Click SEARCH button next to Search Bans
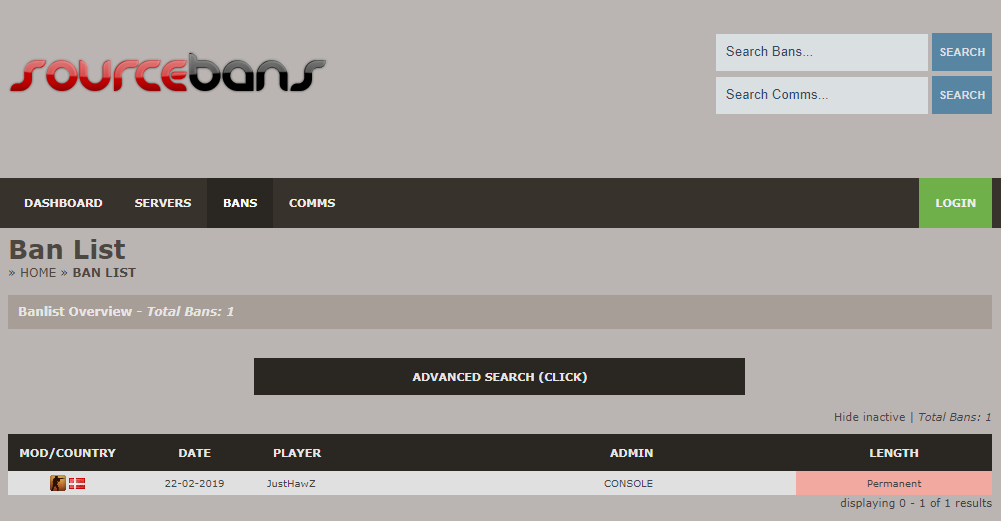1001x521 pixels. [x=961, y=52]
